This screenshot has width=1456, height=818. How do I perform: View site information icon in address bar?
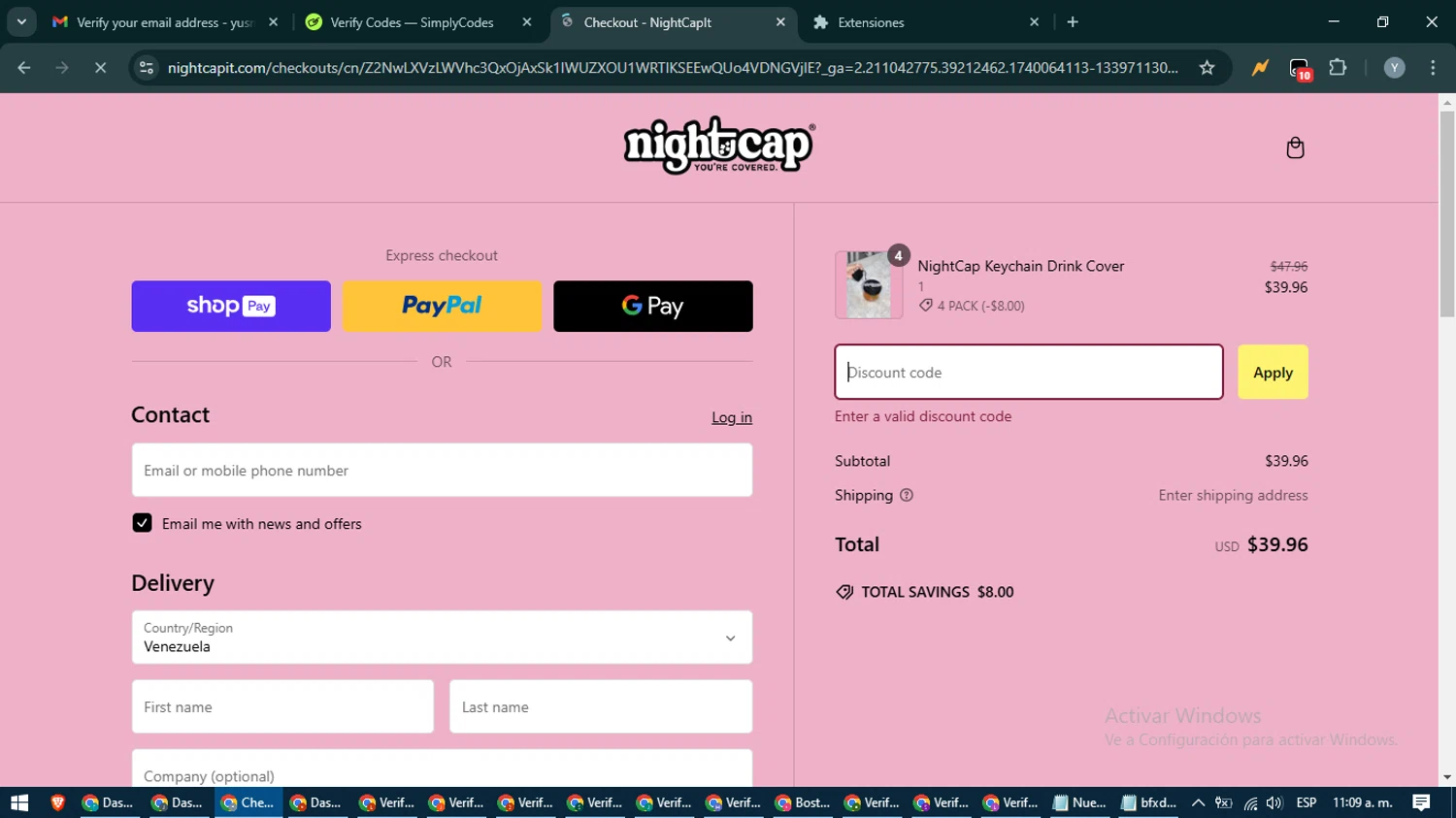147,68
